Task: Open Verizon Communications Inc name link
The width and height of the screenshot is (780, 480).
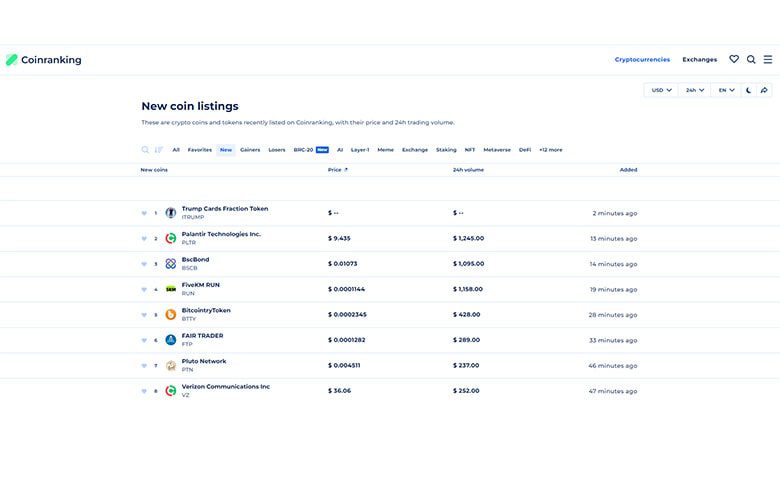Action: click(x=226, y=386)
